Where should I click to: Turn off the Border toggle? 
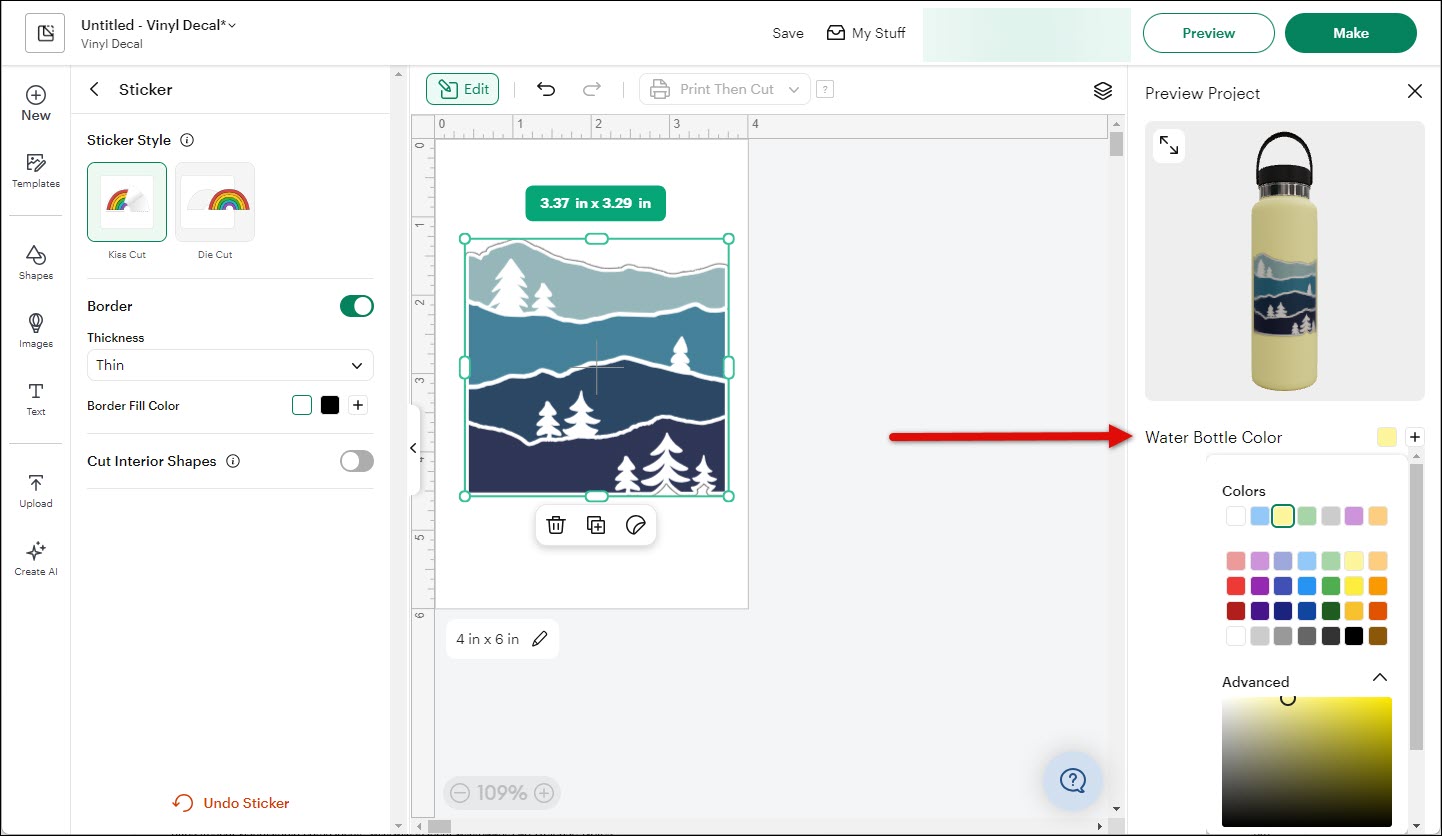pos(356,306)
